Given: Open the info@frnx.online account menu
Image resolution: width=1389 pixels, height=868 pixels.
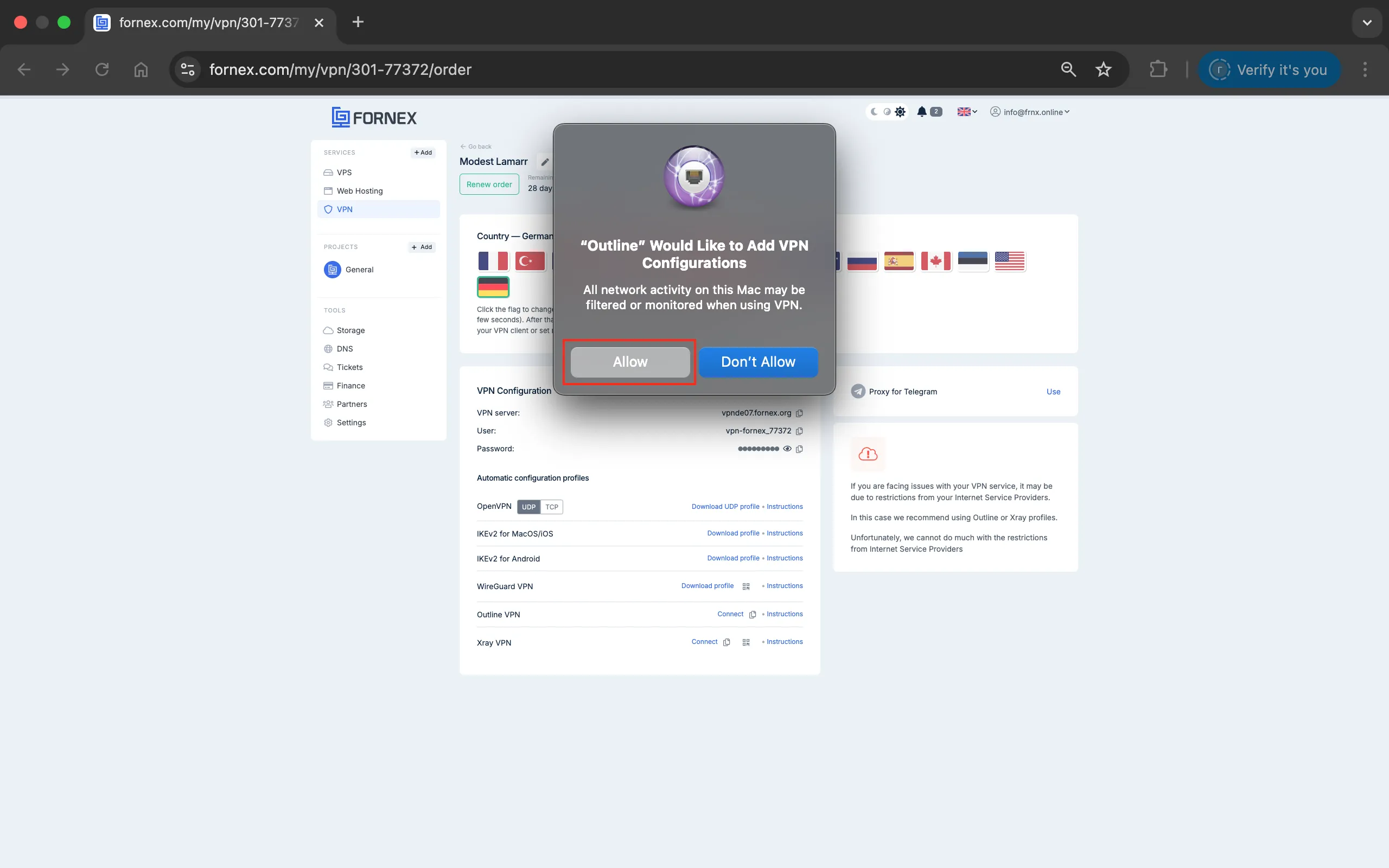Looking at the screenshot, I should 1030,112.
